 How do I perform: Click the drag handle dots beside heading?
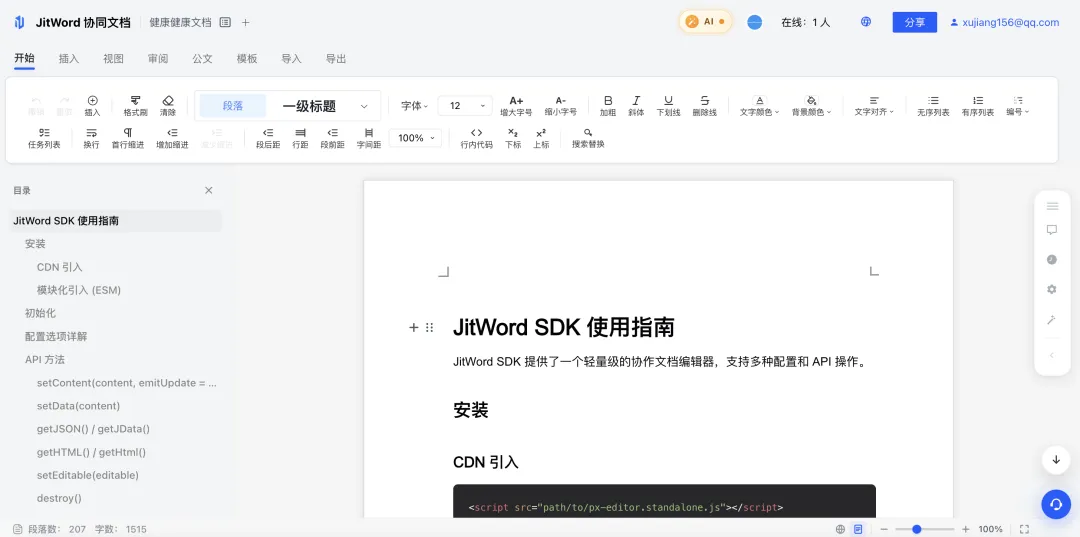429,328
